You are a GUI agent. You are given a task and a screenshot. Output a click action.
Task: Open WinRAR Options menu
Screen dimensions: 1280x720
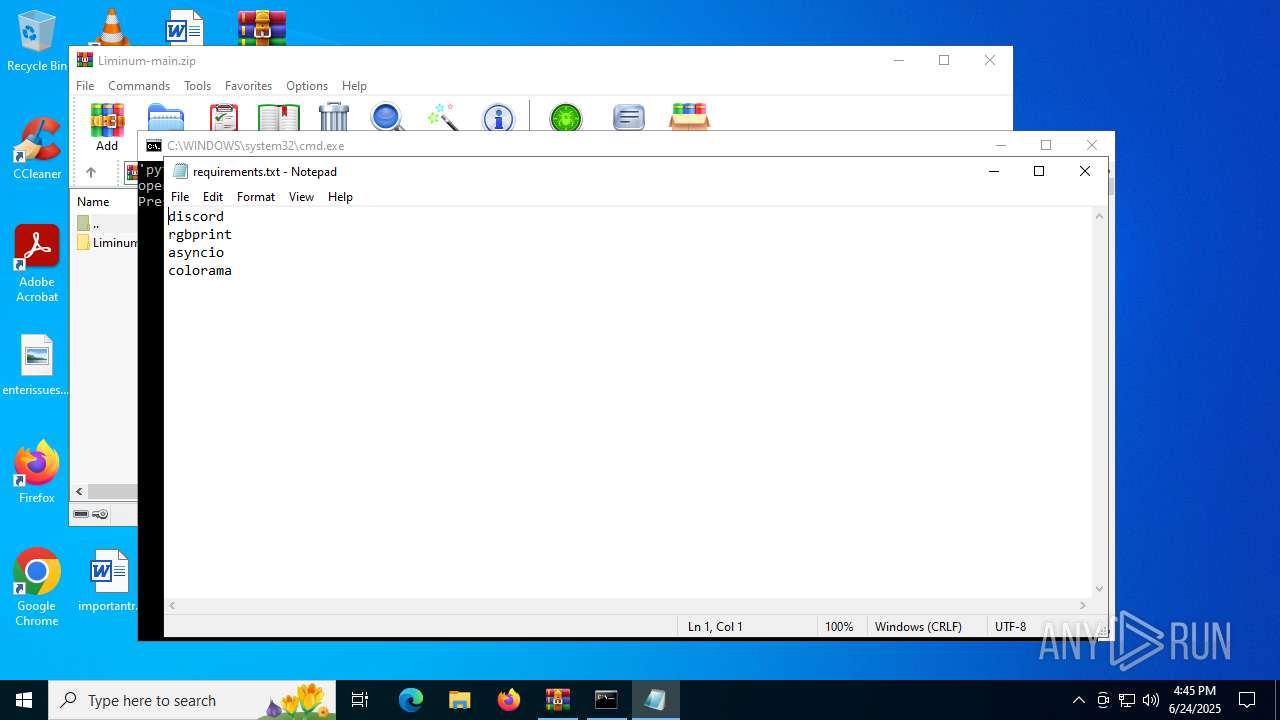coord(307,86)
